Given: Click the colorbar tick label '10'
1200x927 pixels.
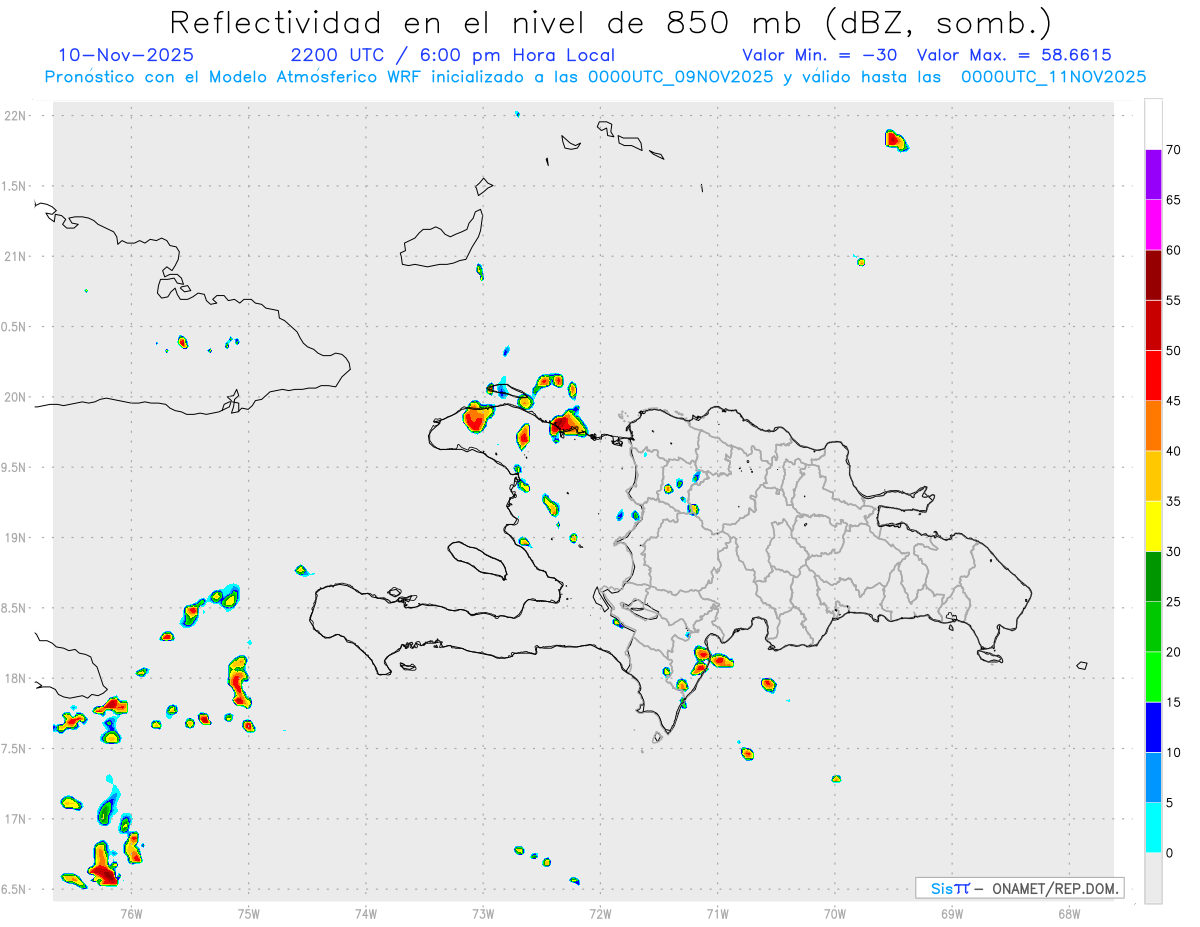Looking at the screenshot, I should [x=1174, y=753].
